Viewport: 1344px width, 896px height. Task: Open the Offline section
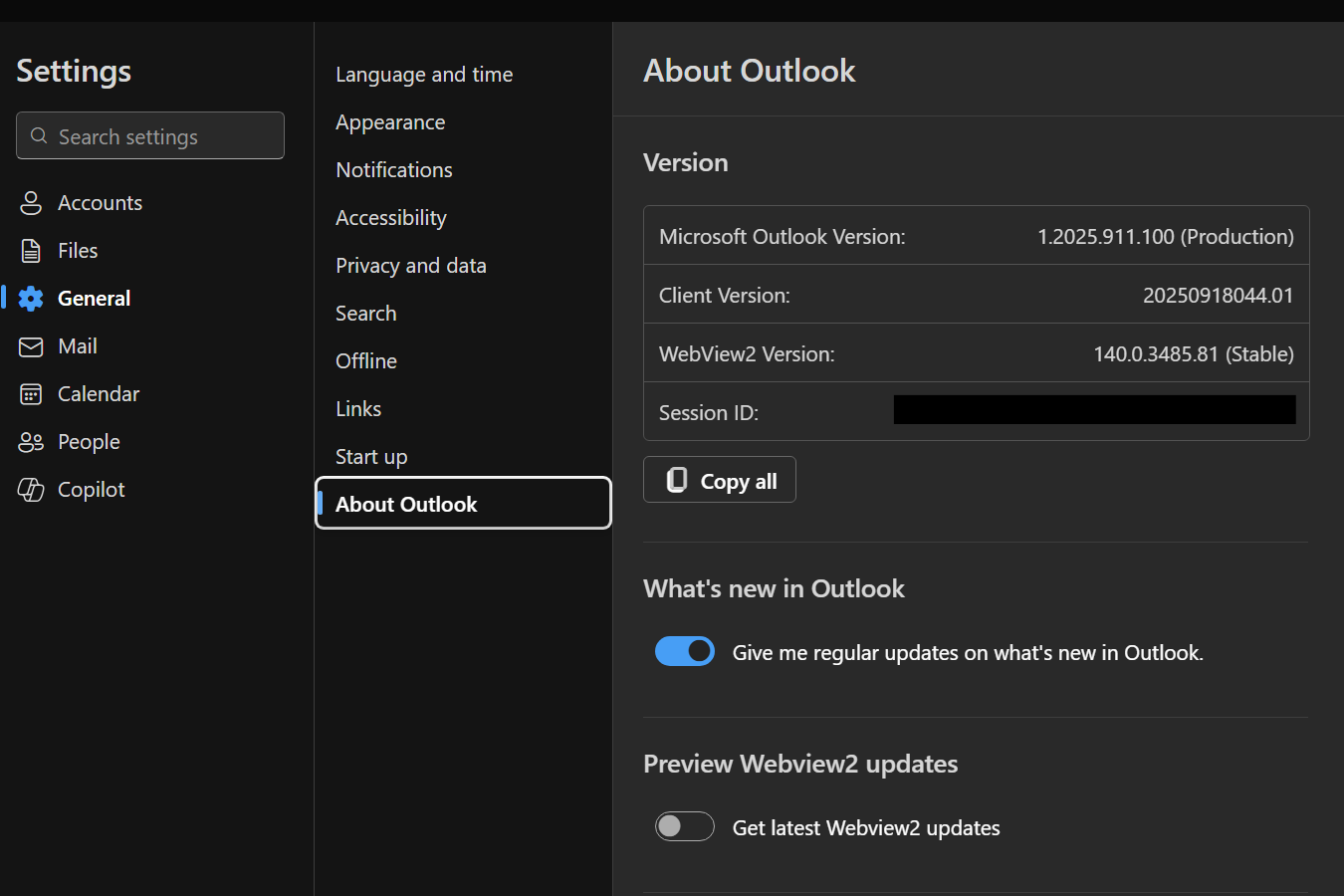pyautogui.click(x=366, y=361)
